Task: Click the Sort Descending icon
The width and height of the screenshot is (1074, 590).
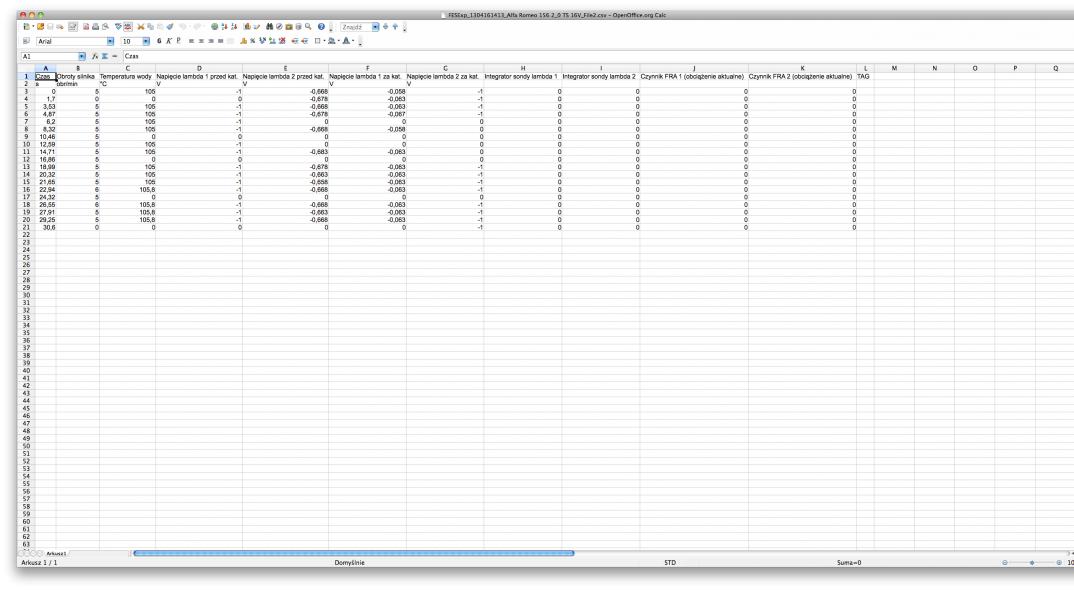Action: tap(234, 27)
